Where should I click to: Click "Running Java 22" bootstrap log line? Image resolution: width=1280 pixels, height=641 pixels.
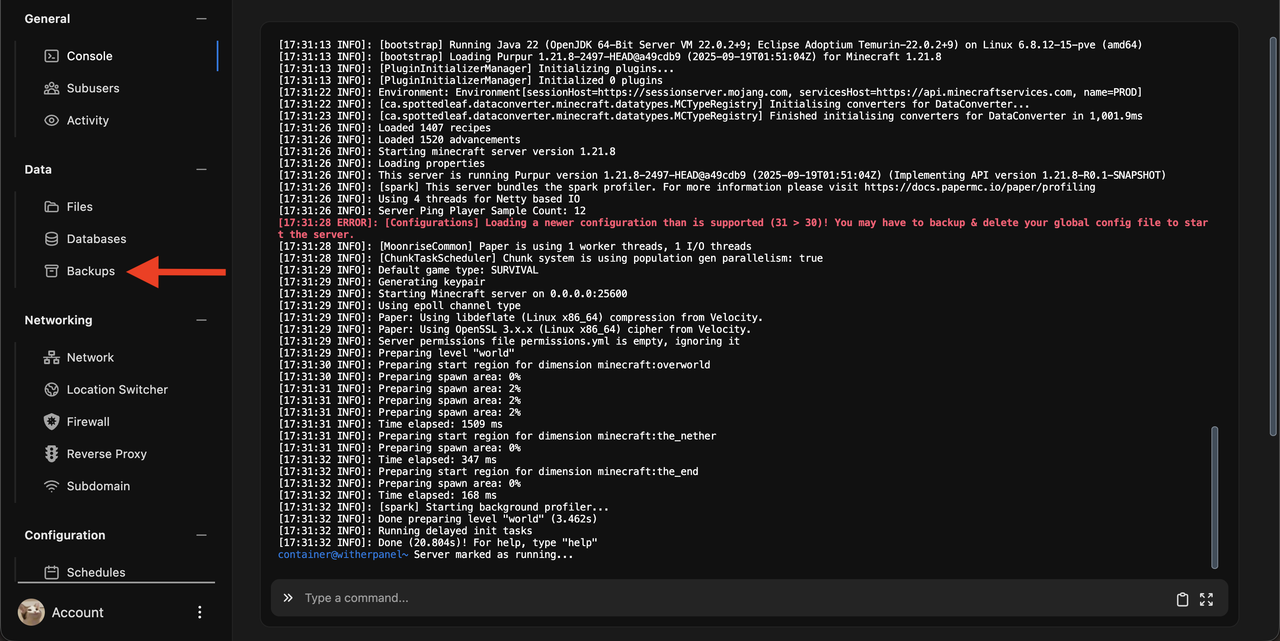click(710, 45)
